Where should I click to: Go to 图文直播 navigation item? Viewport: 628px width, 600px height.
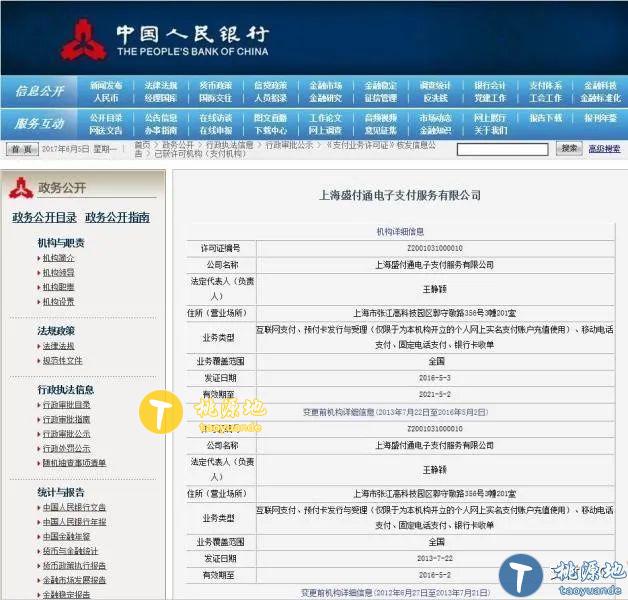coord(270,118)
